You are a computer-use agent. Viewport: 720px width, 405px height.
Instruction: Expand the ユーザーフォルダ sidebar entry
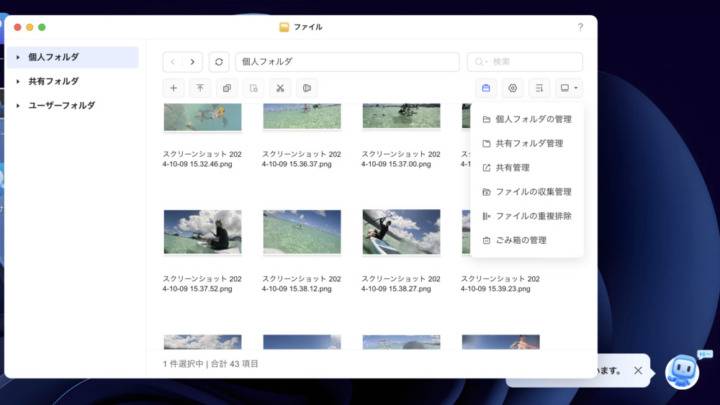pos(18,105)
